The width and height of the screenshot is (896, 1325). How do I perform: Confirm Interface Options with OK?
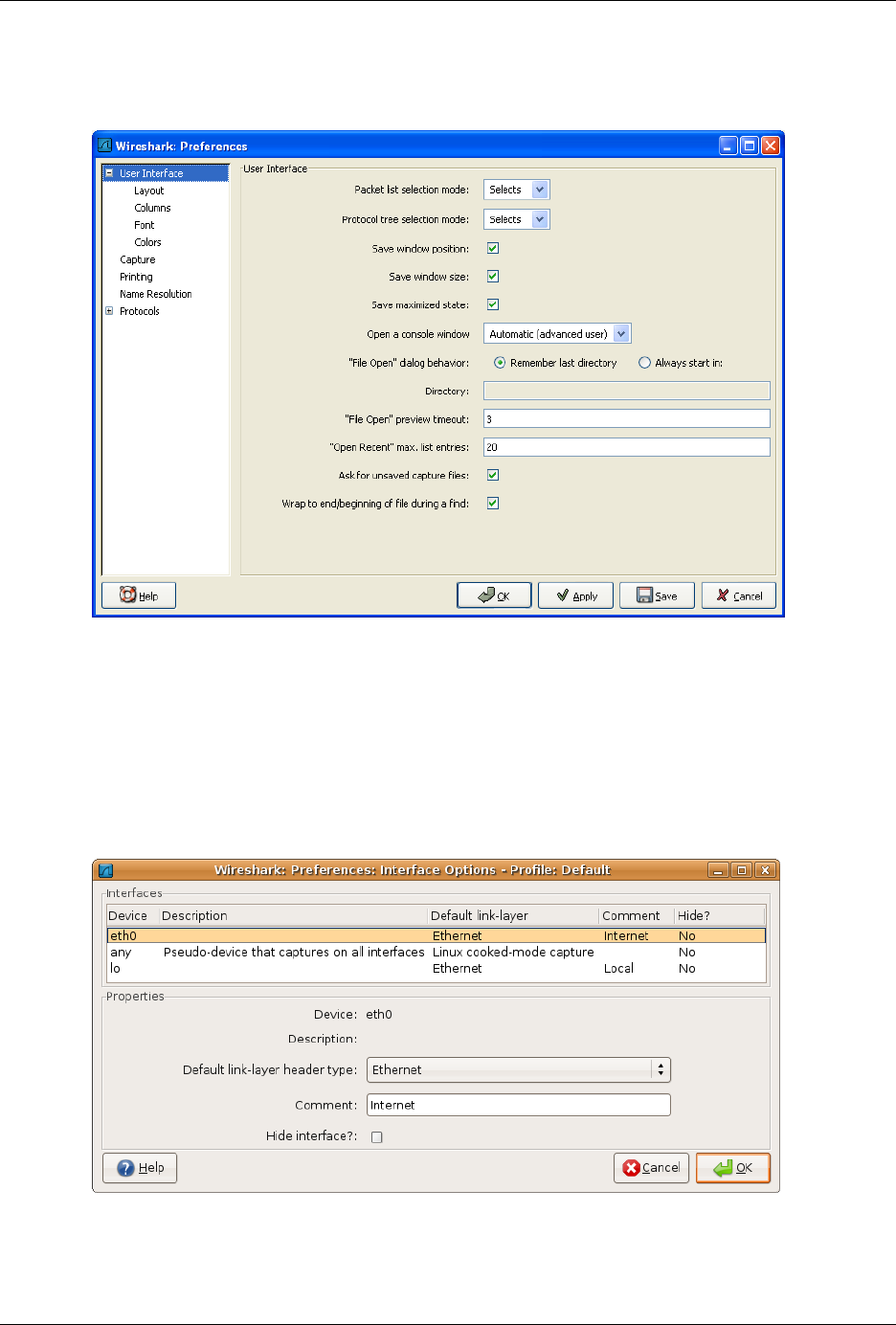[x=733, y=1168]
